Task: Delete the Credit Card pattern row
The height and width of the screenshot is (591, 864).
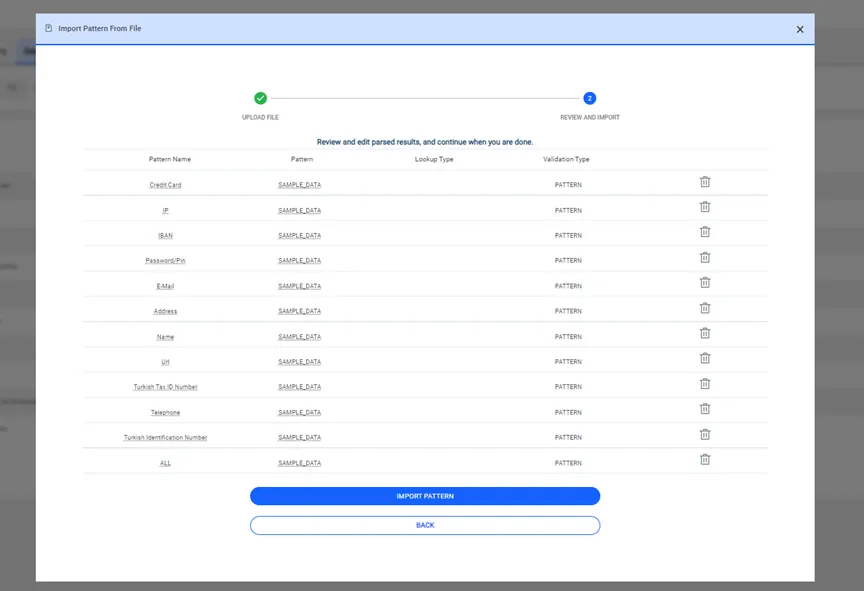Action: pyautogui.click(x=705, y=182)
